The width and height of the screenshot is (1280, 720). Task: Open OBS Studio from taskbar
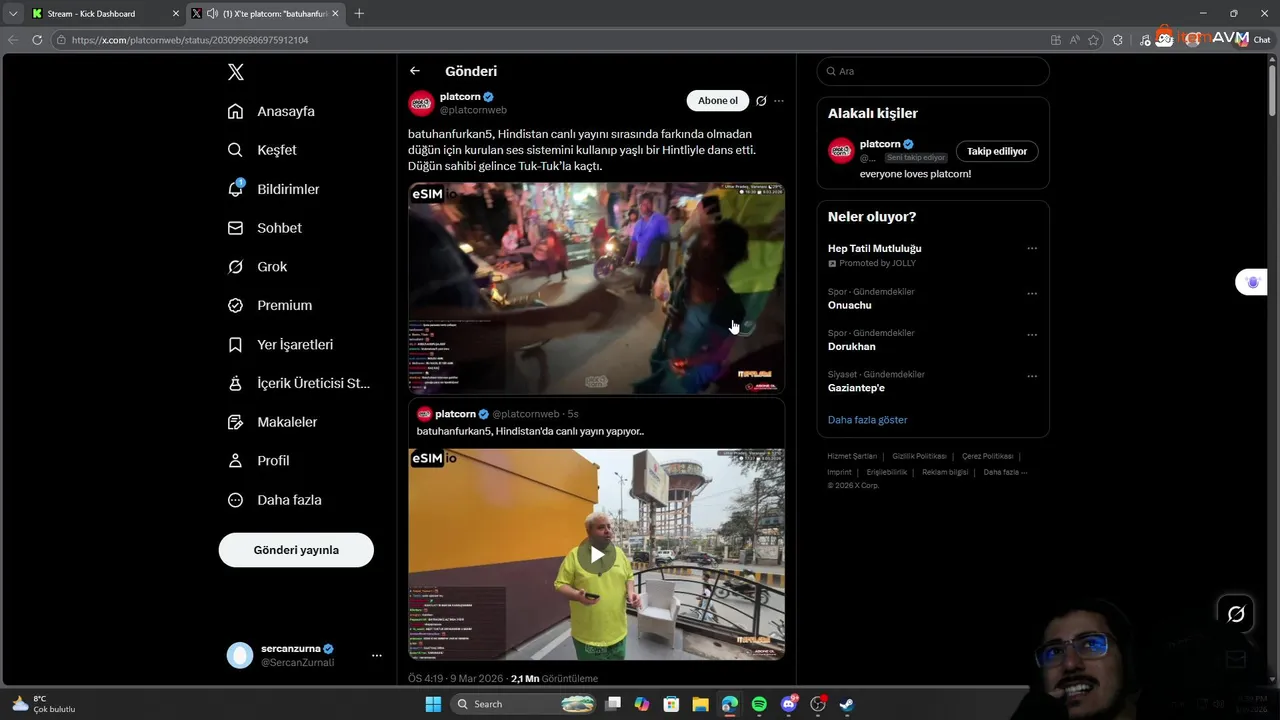tap(818, 704)
